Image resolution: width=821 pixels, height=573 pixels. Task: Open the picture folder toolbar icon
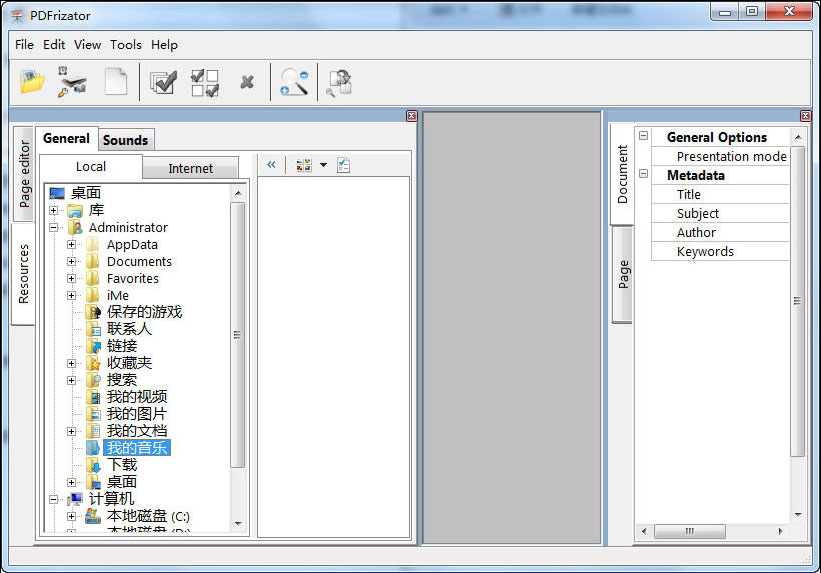32,82
